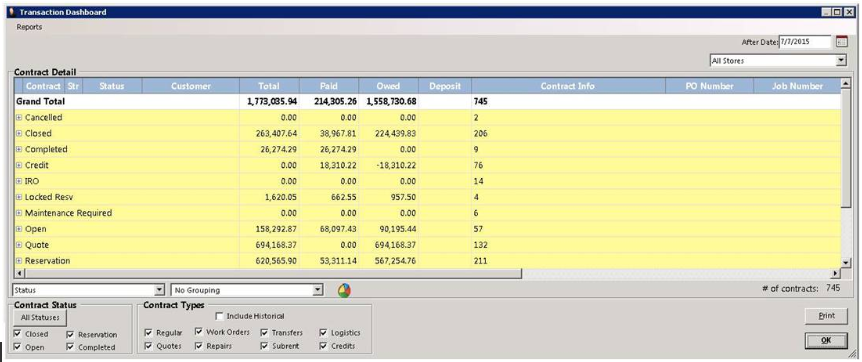Click the Quote total 694,168.37 in Total column
The image size is (862, 362).
(277, 245)
